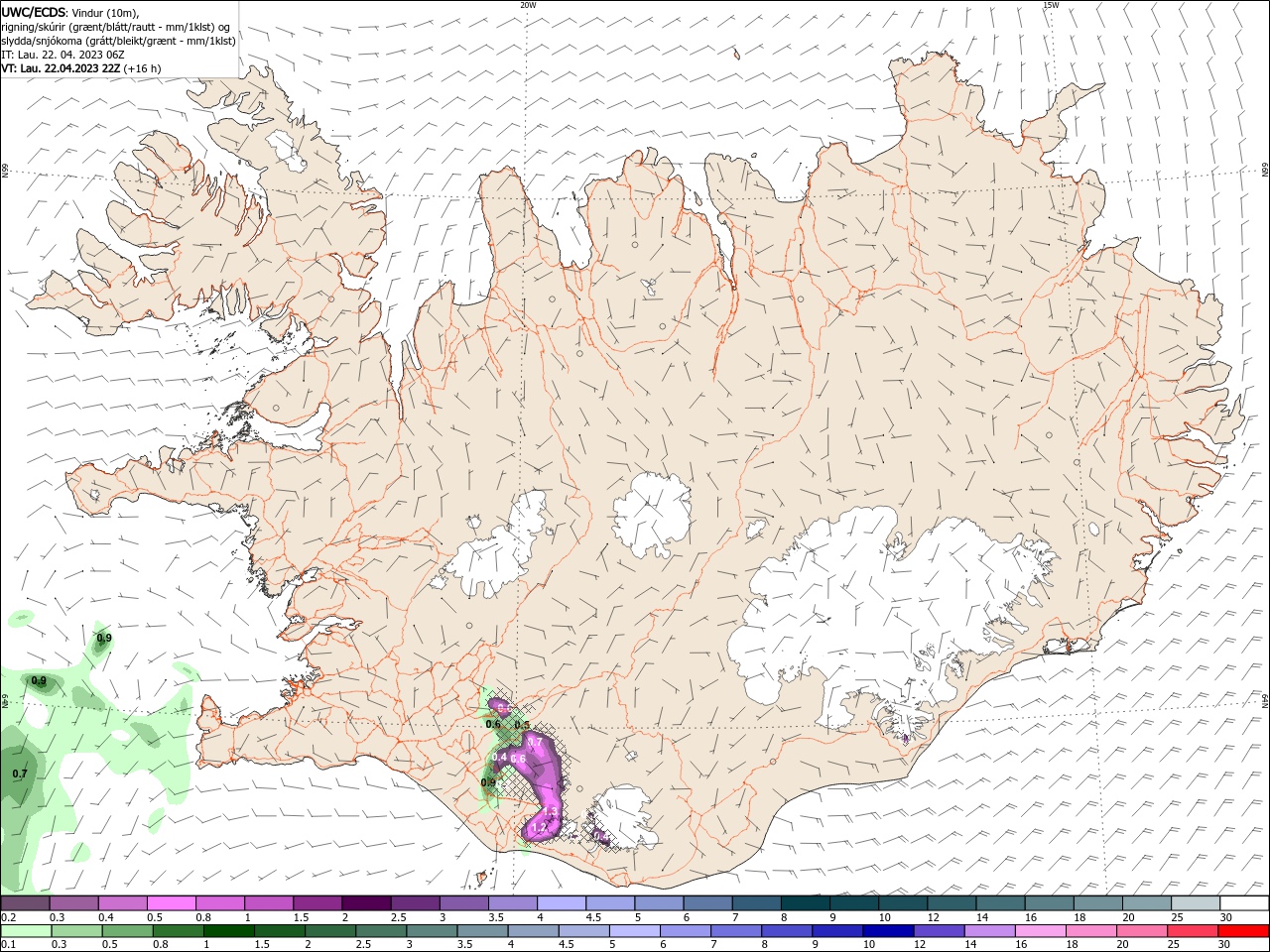Click the white 0.4 value beside Mýrdalsjökull glacier
Viewport: 1270px width, 952px height.
pyautogui.click(x=601, y=837)
